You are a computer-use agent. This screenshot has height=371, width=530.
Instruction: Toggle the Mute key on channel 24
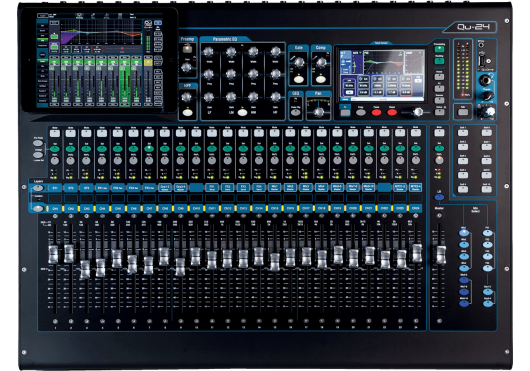pos(415,133)
